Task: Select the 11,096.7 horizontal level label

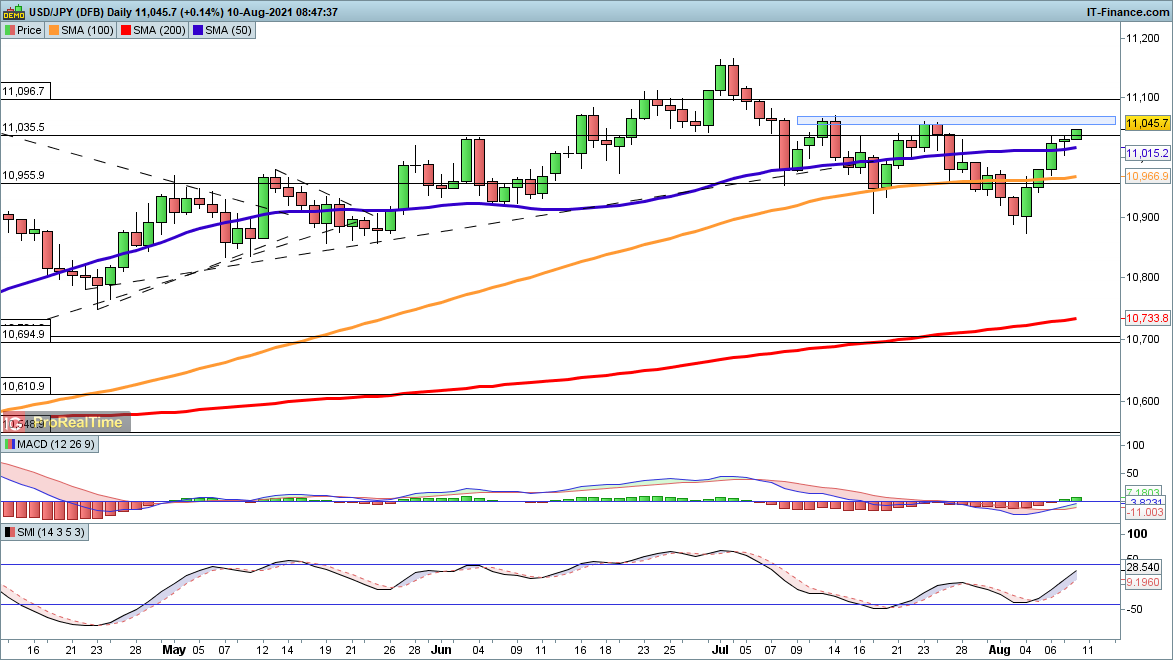Action: pyautogui.click(x=24, y=91)
